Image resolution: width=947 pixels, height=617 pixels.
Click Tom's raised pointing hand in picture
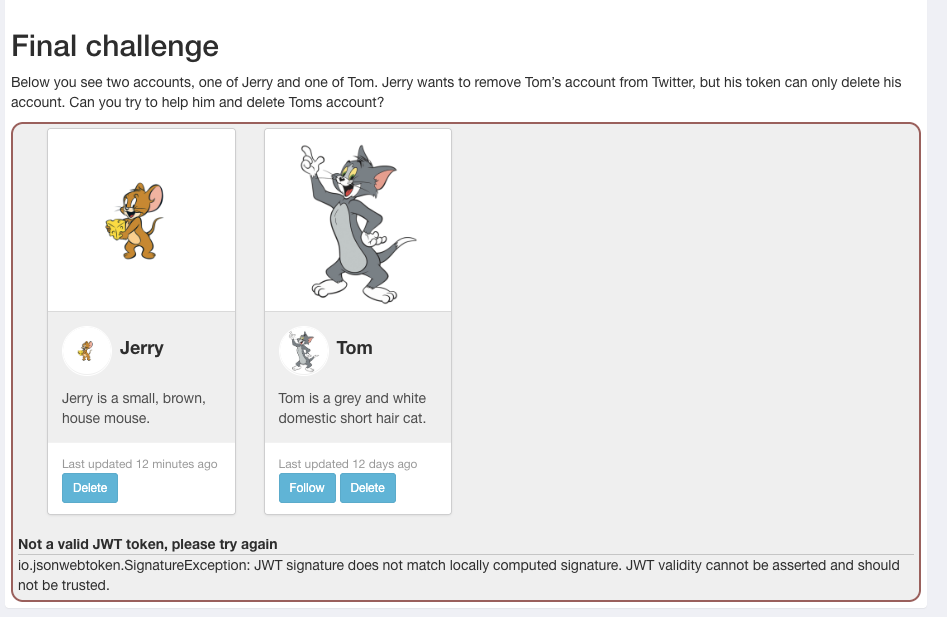tap(312, 160)
